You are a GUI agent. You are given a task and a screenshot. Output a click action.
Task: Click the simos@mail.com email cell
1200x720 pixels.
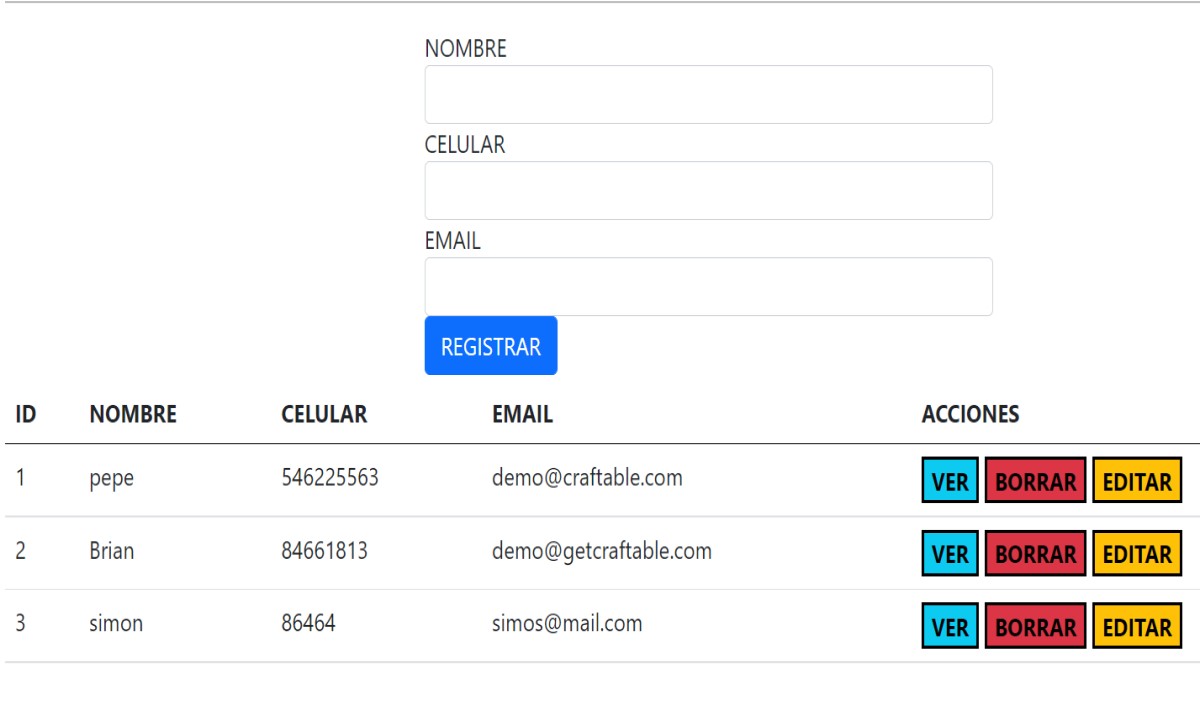(x=567, y=624)
